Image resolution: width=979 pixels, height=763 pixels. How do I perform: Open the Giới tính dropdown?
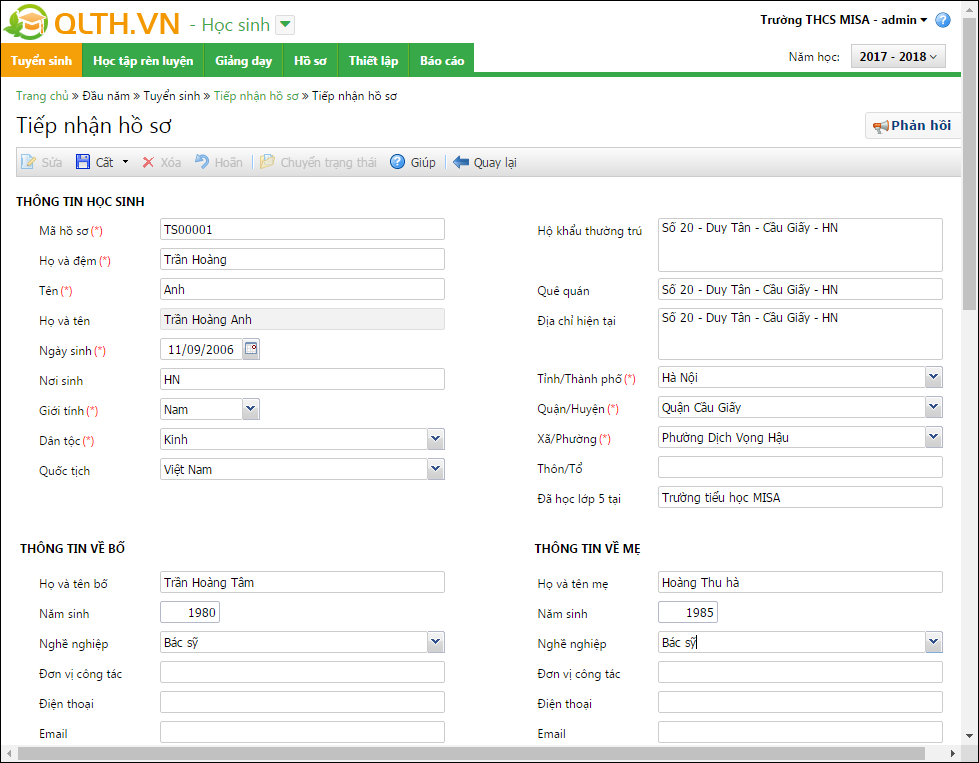pos(250,410)
